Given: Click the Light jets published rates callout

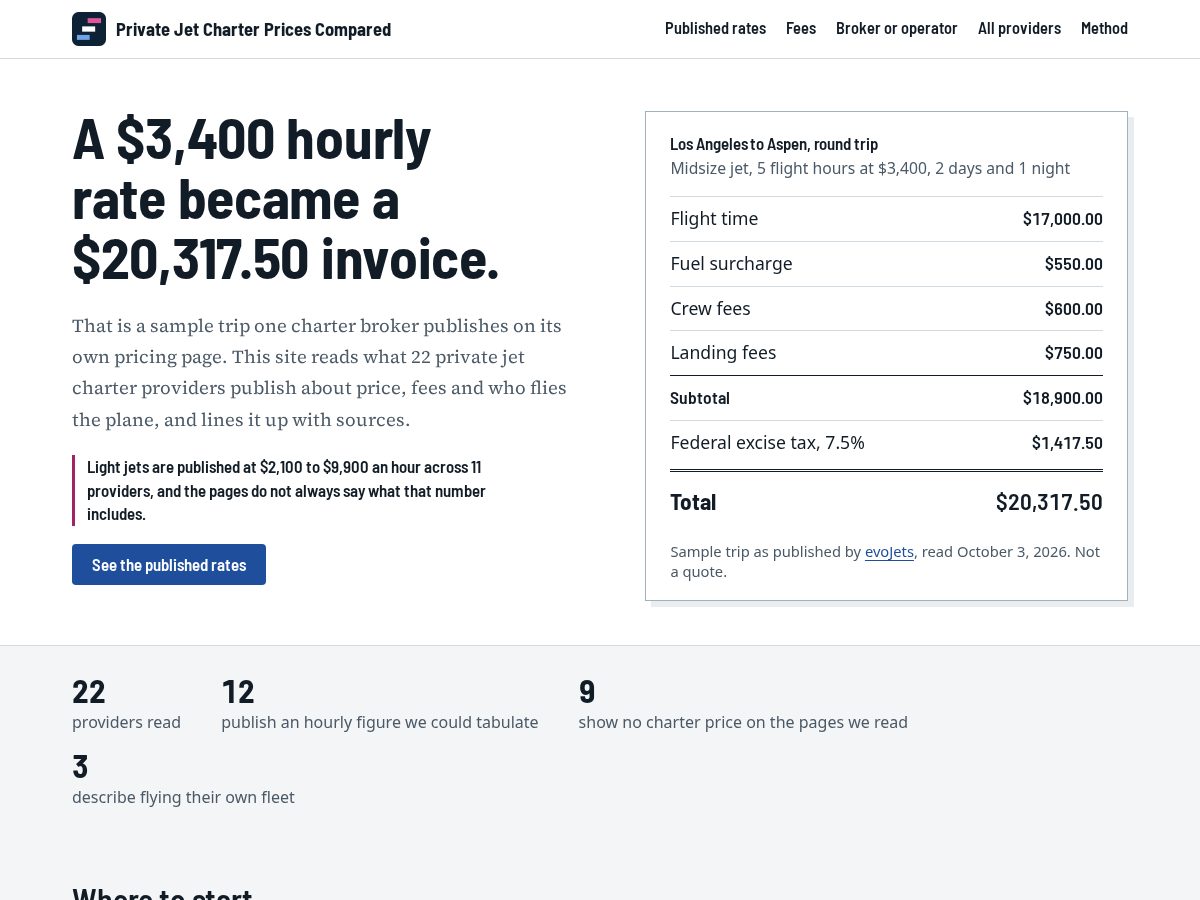Looking at the screenshot, I should 286,491.
